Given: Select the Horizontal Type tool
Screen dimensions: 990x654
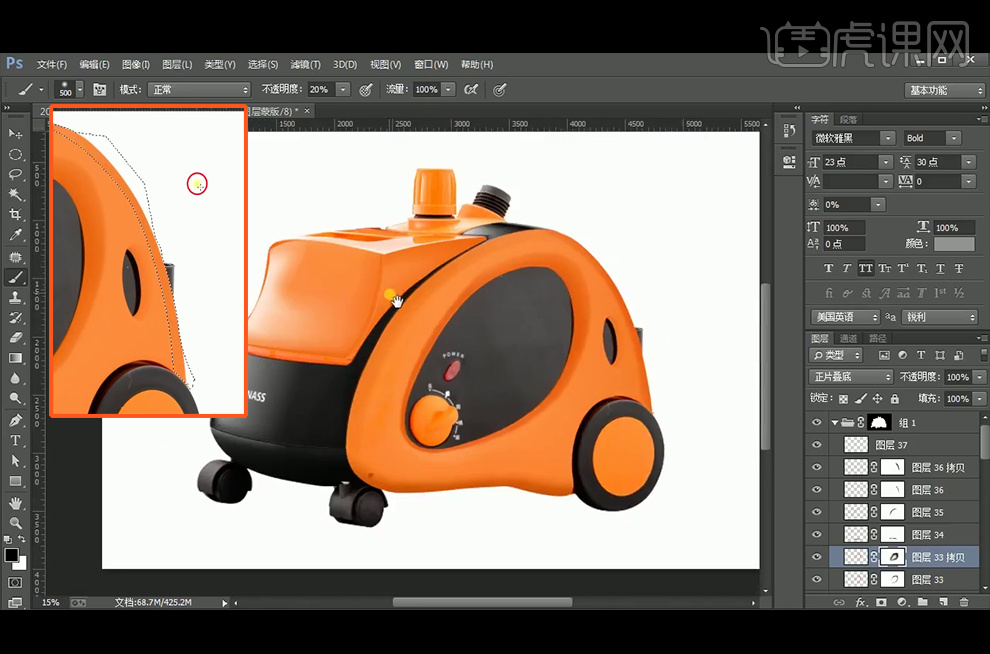Looking at the screenshot, I should pyautogui.click(x=15, y=440).
